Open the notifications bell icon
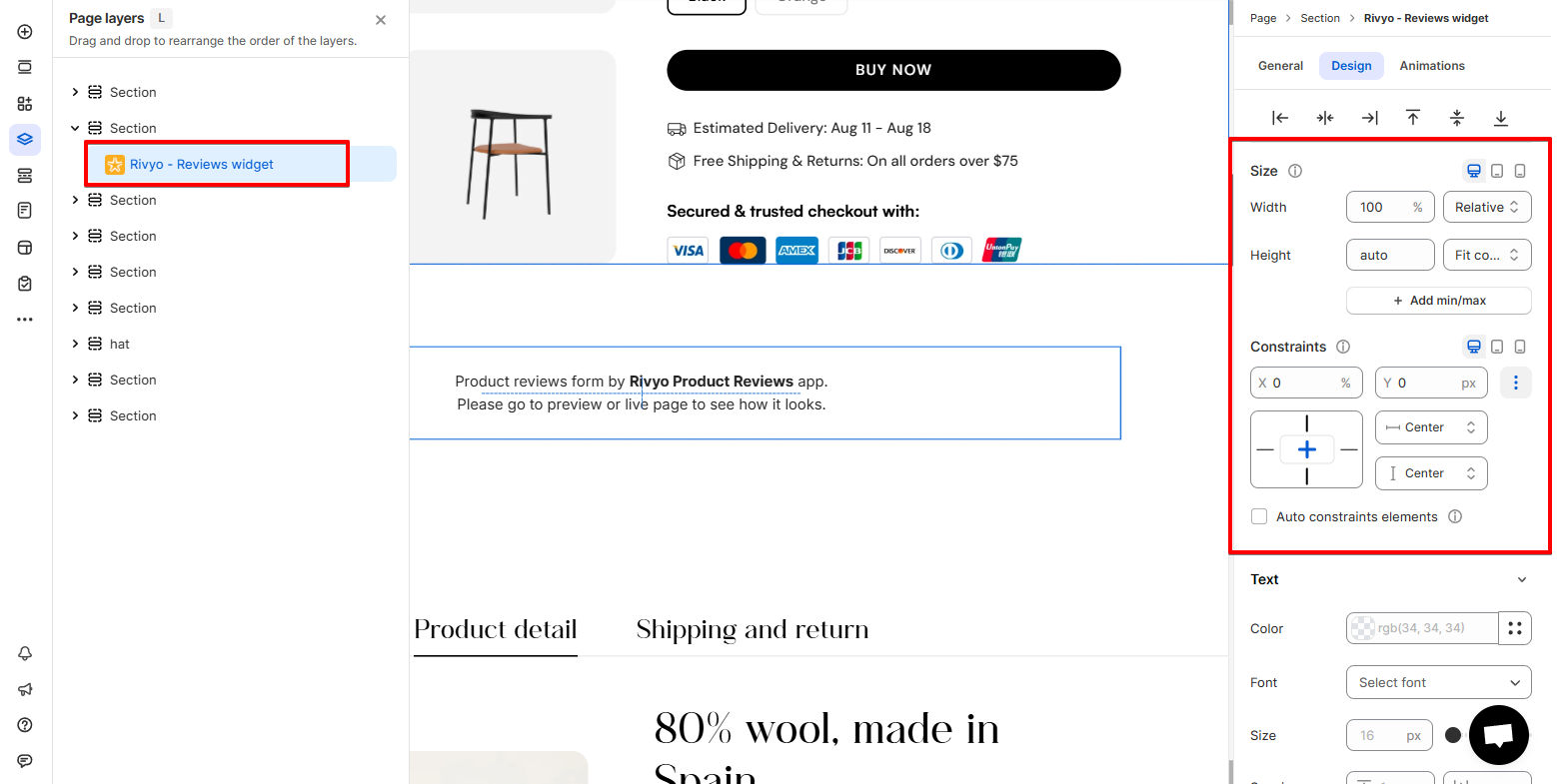1557x784 pixels. 25,653
